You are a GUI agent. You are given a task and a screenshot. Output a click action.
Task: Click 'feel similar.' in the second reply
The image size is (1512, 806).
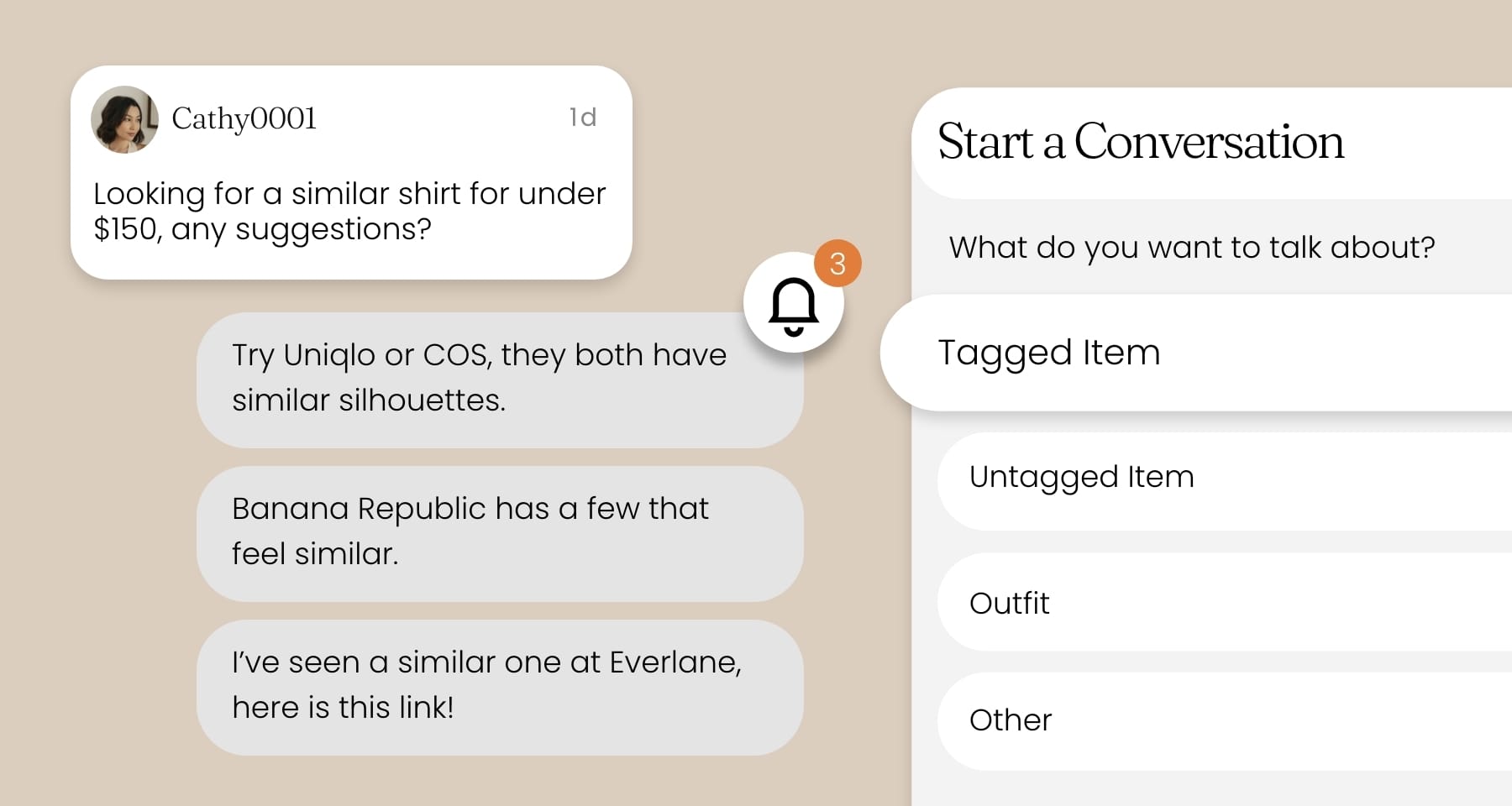[315, 554]
